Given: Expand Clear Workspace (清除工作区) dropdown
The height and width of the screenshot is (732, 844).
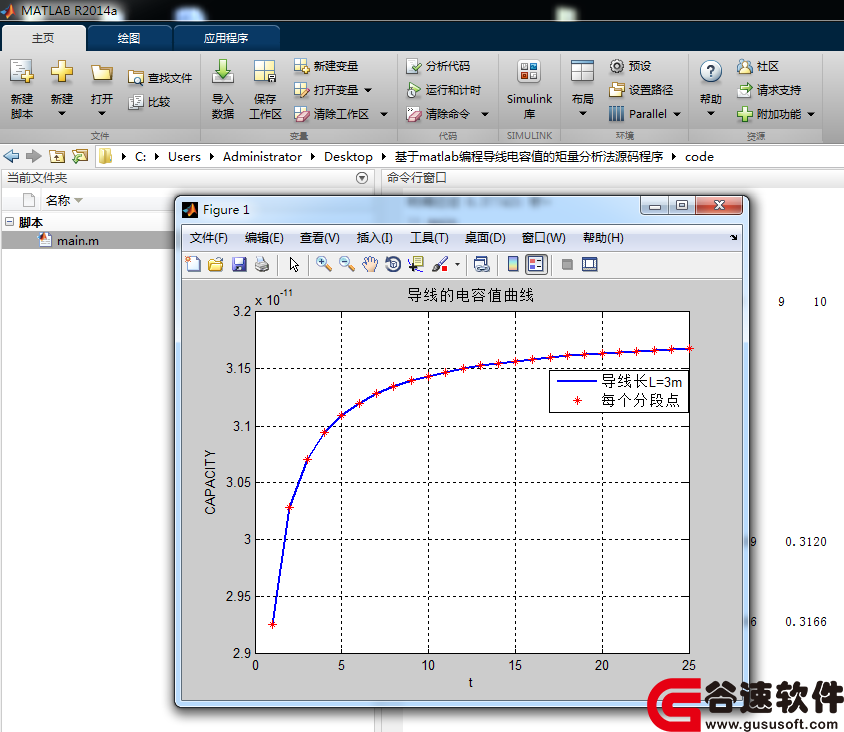Looking at the screenshot, I should 384,114.
